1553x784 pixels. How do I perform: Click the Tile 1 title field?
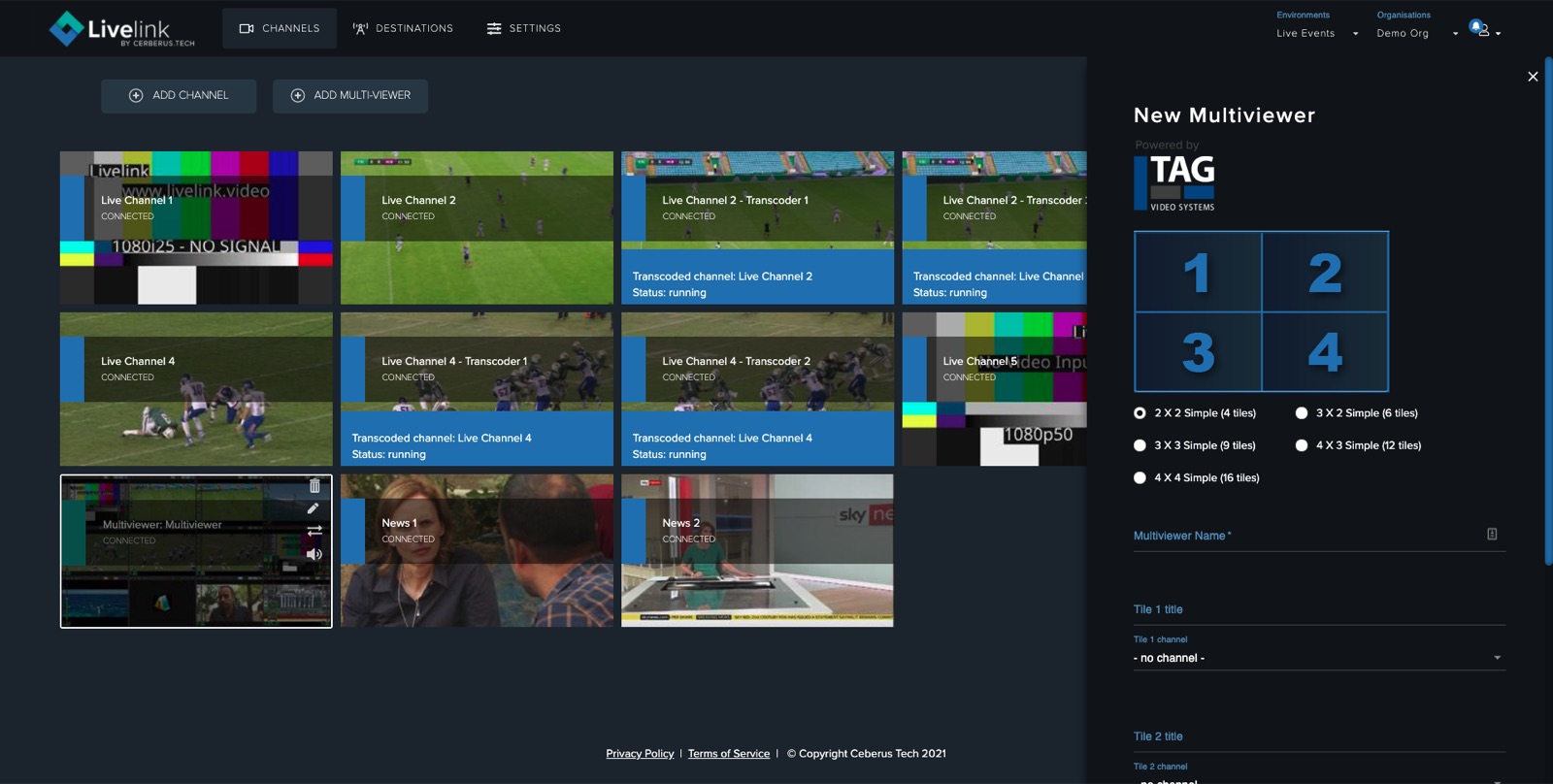click(1319, 610)
